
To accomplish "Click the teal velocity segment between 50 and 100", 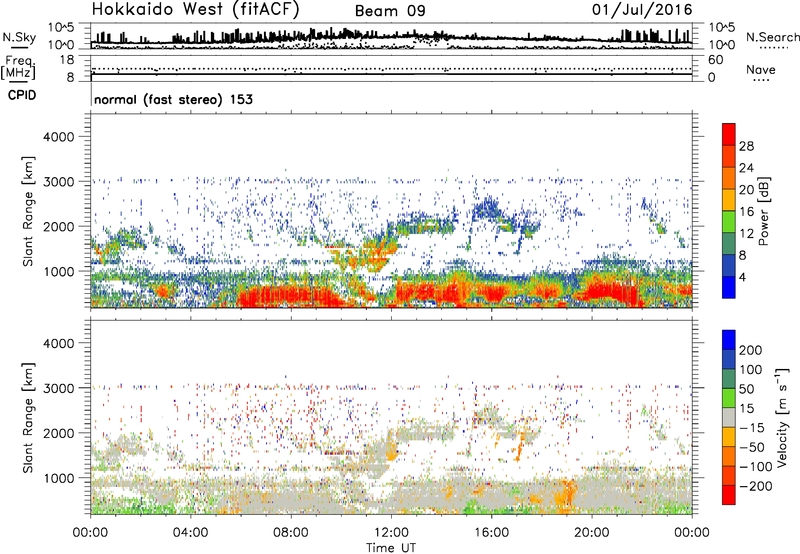I will click(x=729, y=379).
